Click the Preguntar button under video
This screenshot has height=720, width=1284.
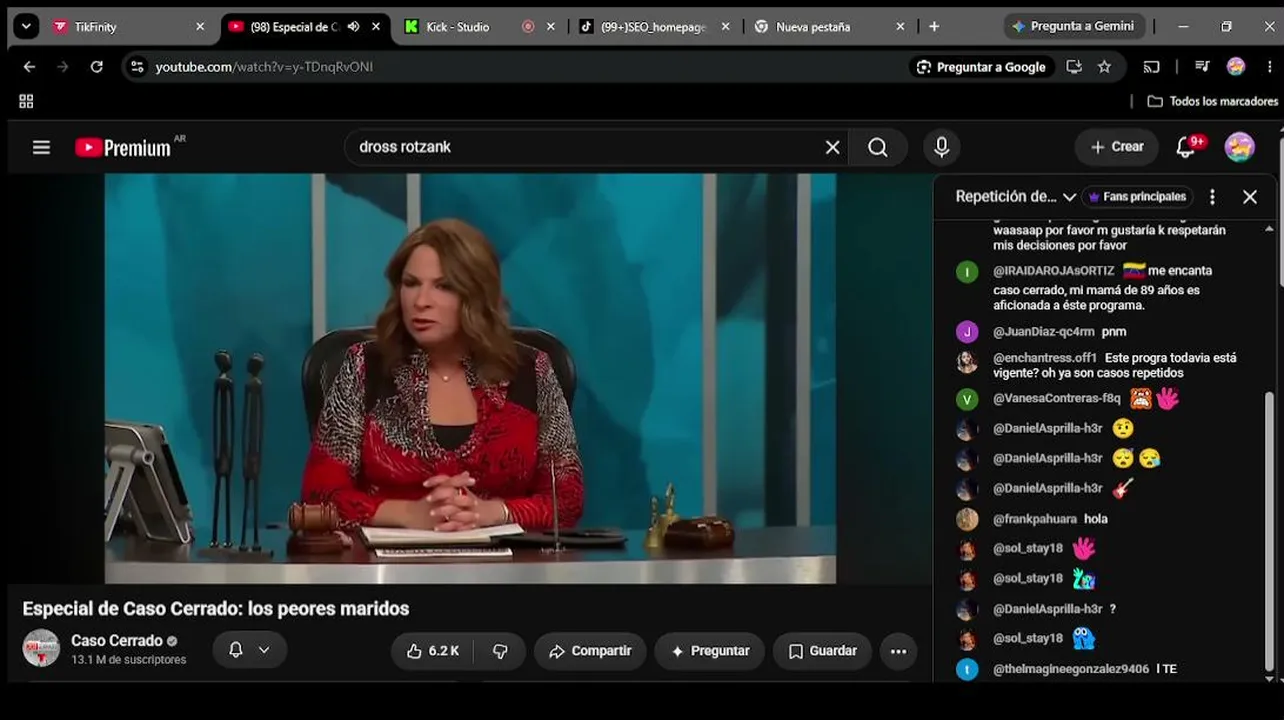[710, 651]
